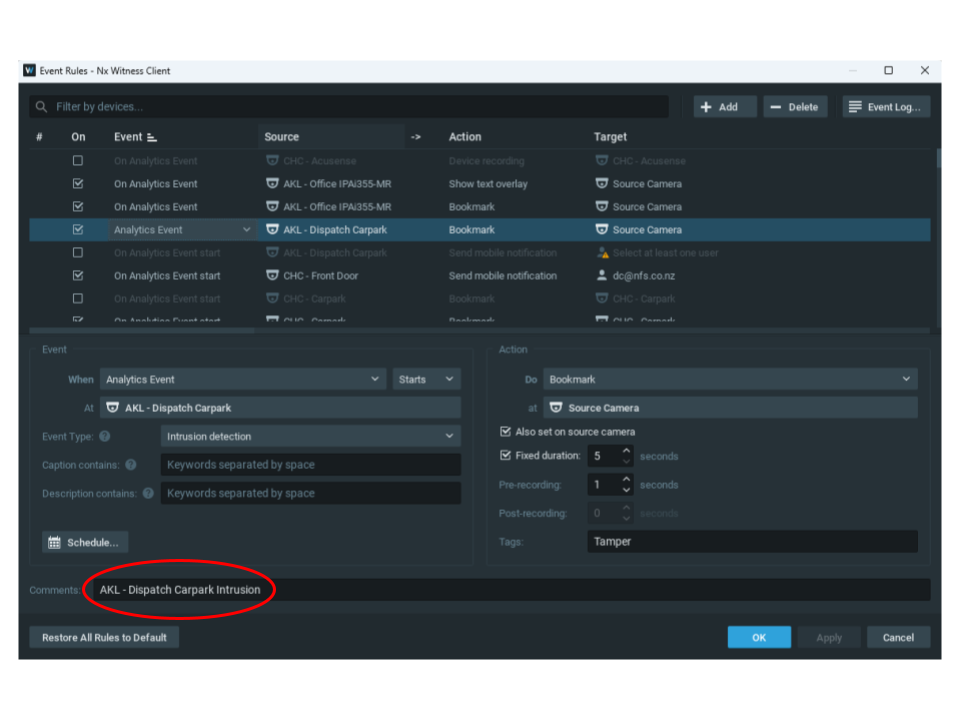
Task: Click Description contains help question icon
Action: [x=148, y=493]
